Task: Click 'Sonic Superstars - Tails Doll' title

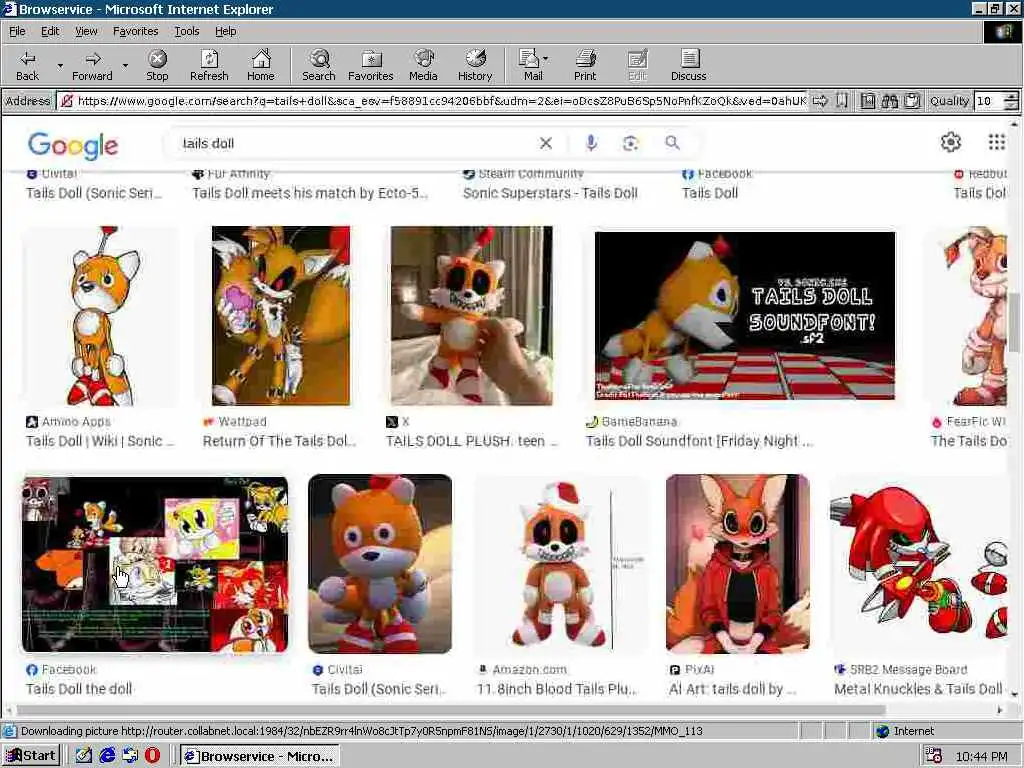Action: (551, 193)
